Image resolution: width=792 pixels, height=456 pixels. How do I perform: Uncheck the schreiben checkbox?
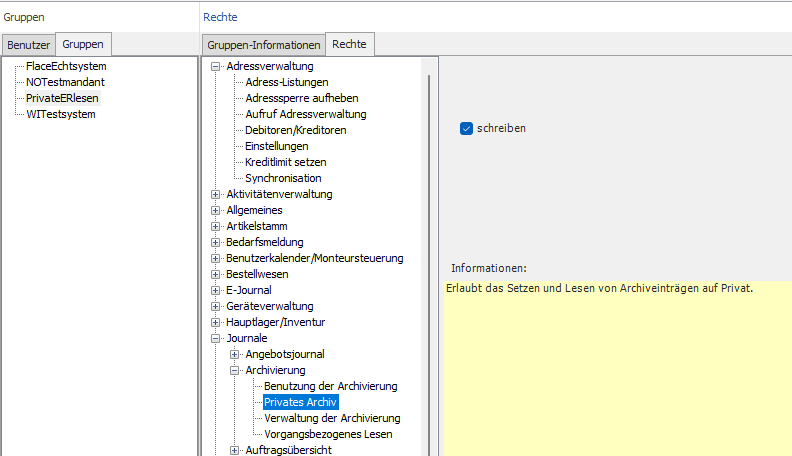pos(466,129)
